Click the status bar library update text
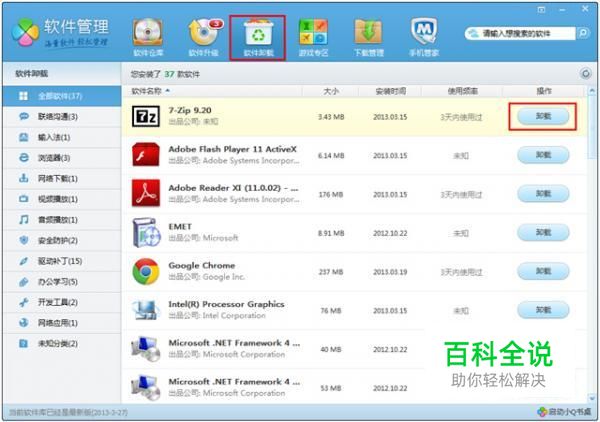600x422 pixels. 68,412
